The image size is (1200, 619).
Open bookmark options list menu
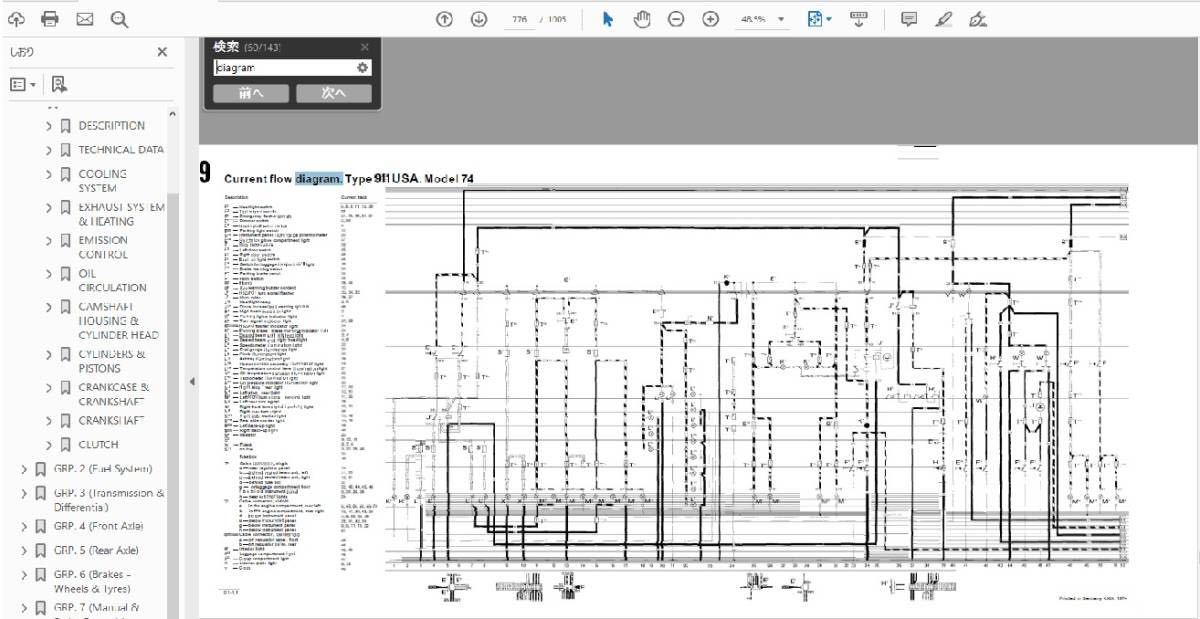(23, 85)
